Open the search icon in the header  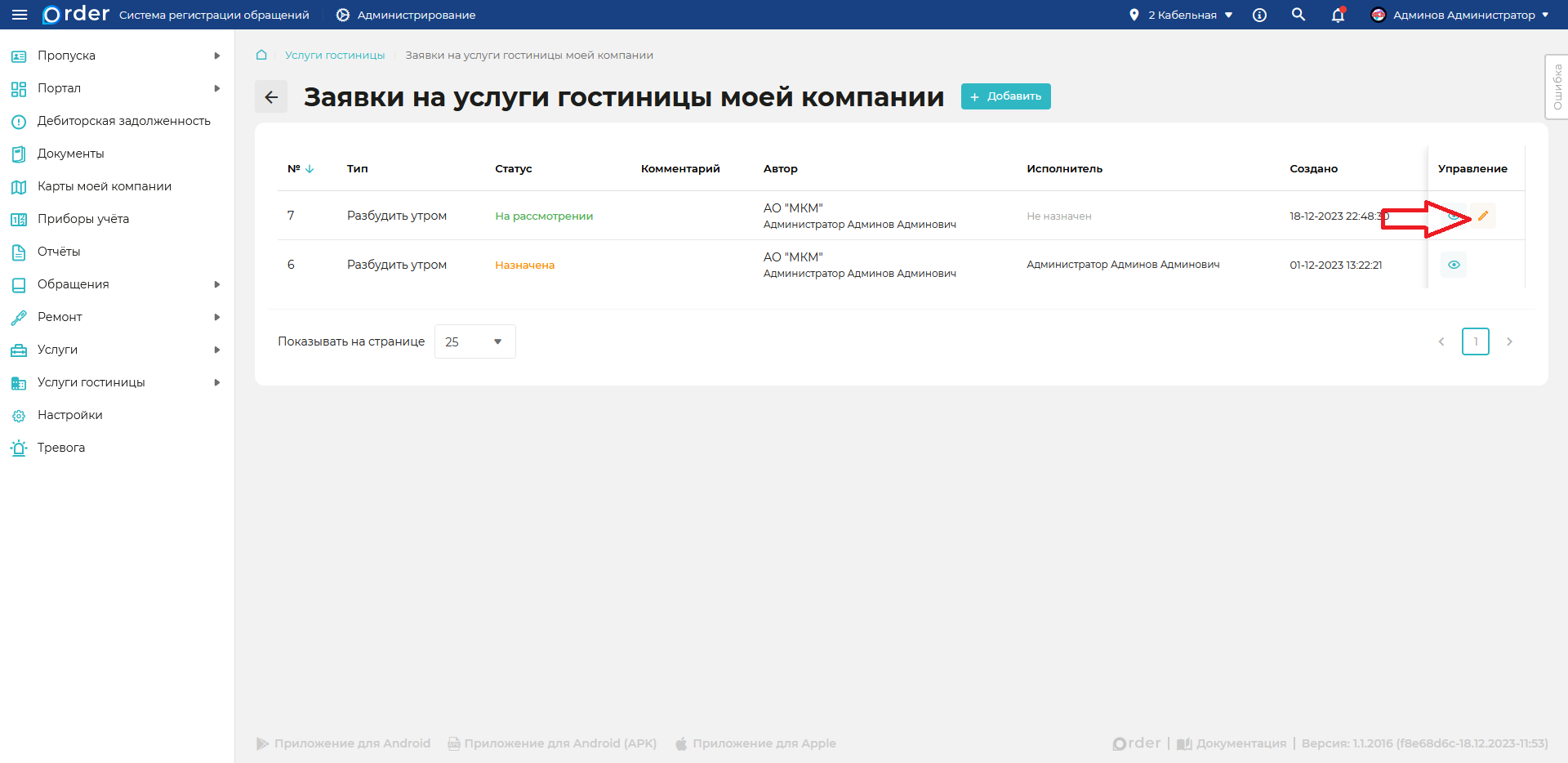coord(1298,15)
